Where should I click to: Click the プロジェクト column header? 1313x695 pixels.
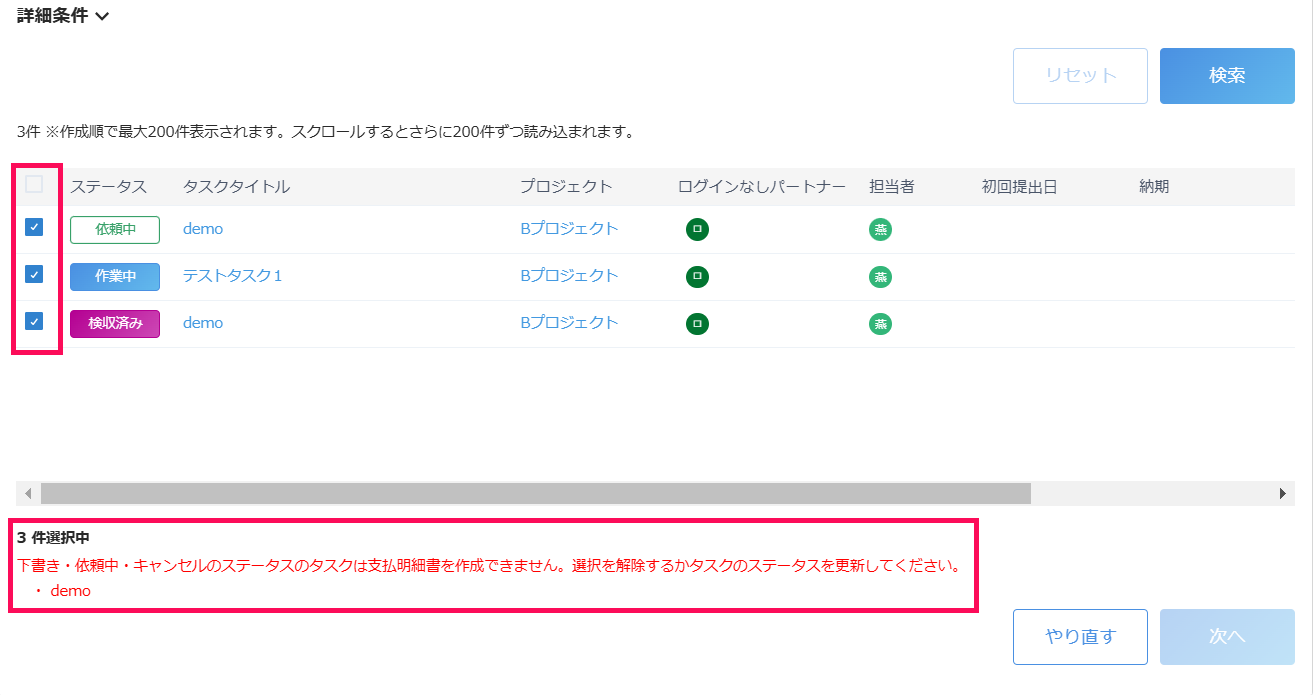click(566, 187)
